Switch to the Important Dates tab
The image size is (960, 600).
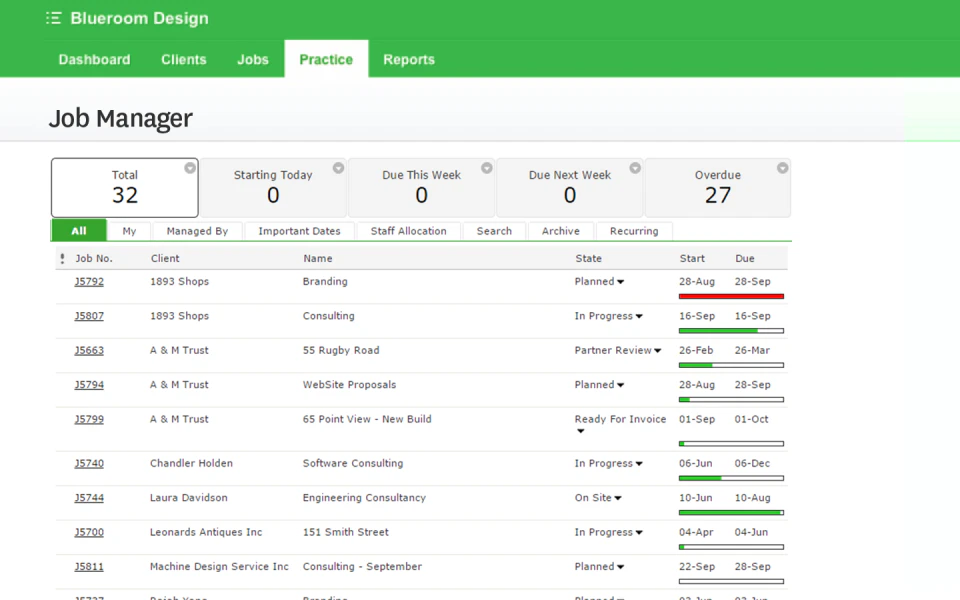point(299,230)
